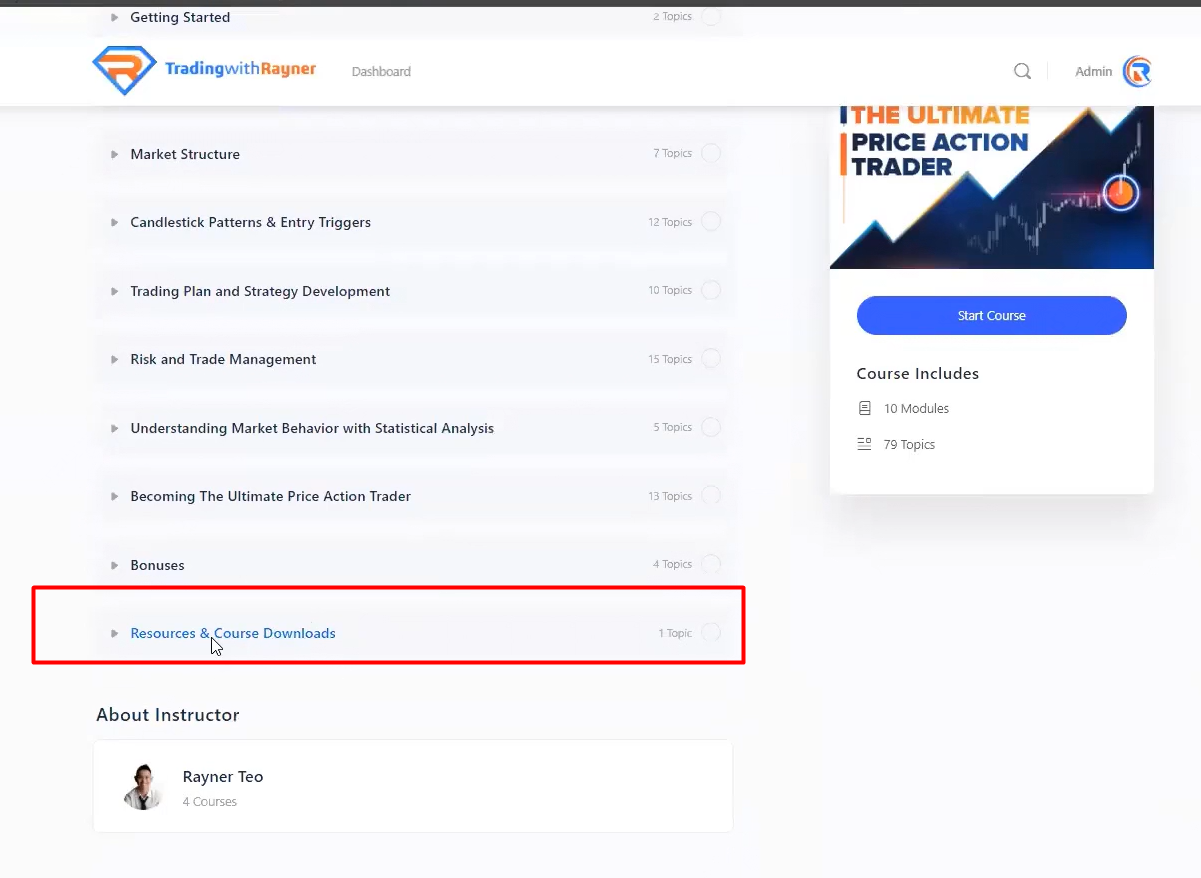Expand Trading Plan and Strategy Development arrow
Screen dimensions: 1201x878
114,291
